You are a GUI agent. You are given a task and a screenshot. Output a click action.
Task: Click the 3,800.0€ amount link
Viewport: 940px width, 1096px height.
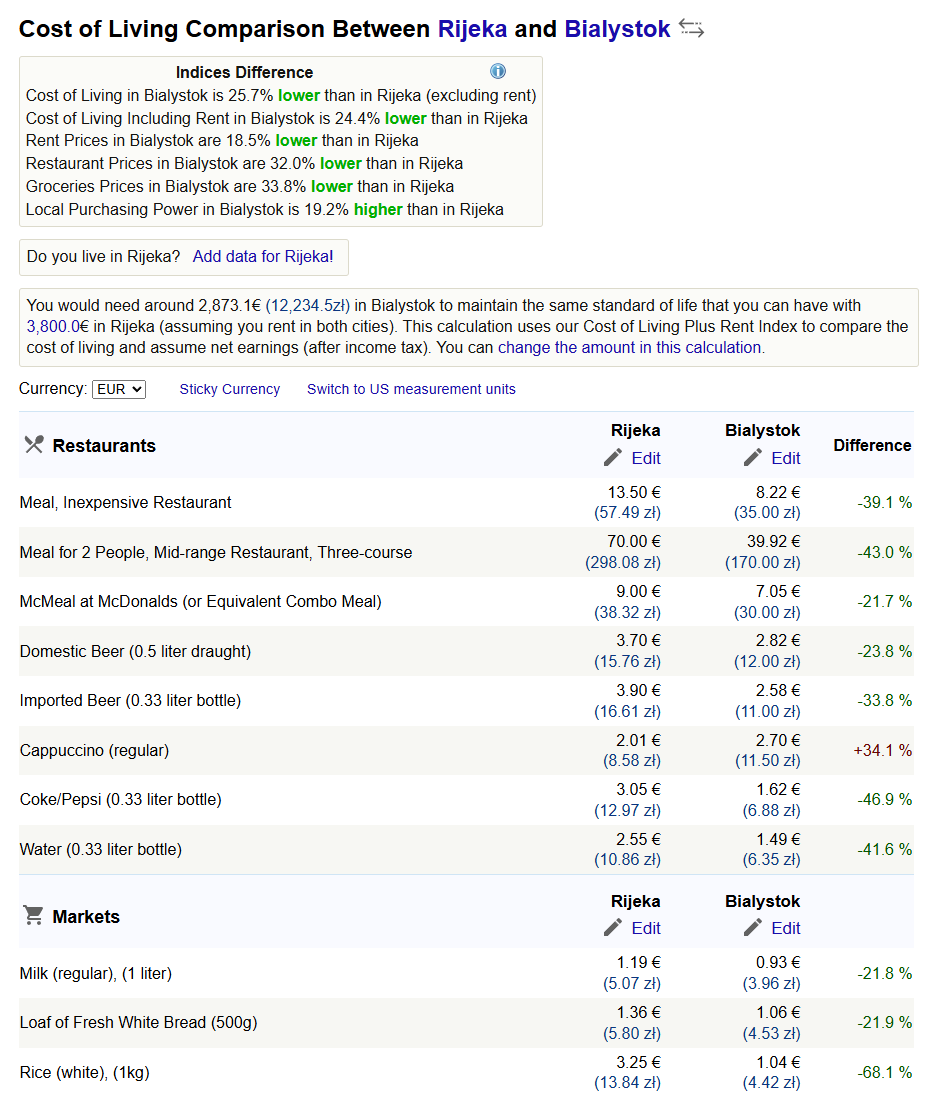click(x=58, y=326)
